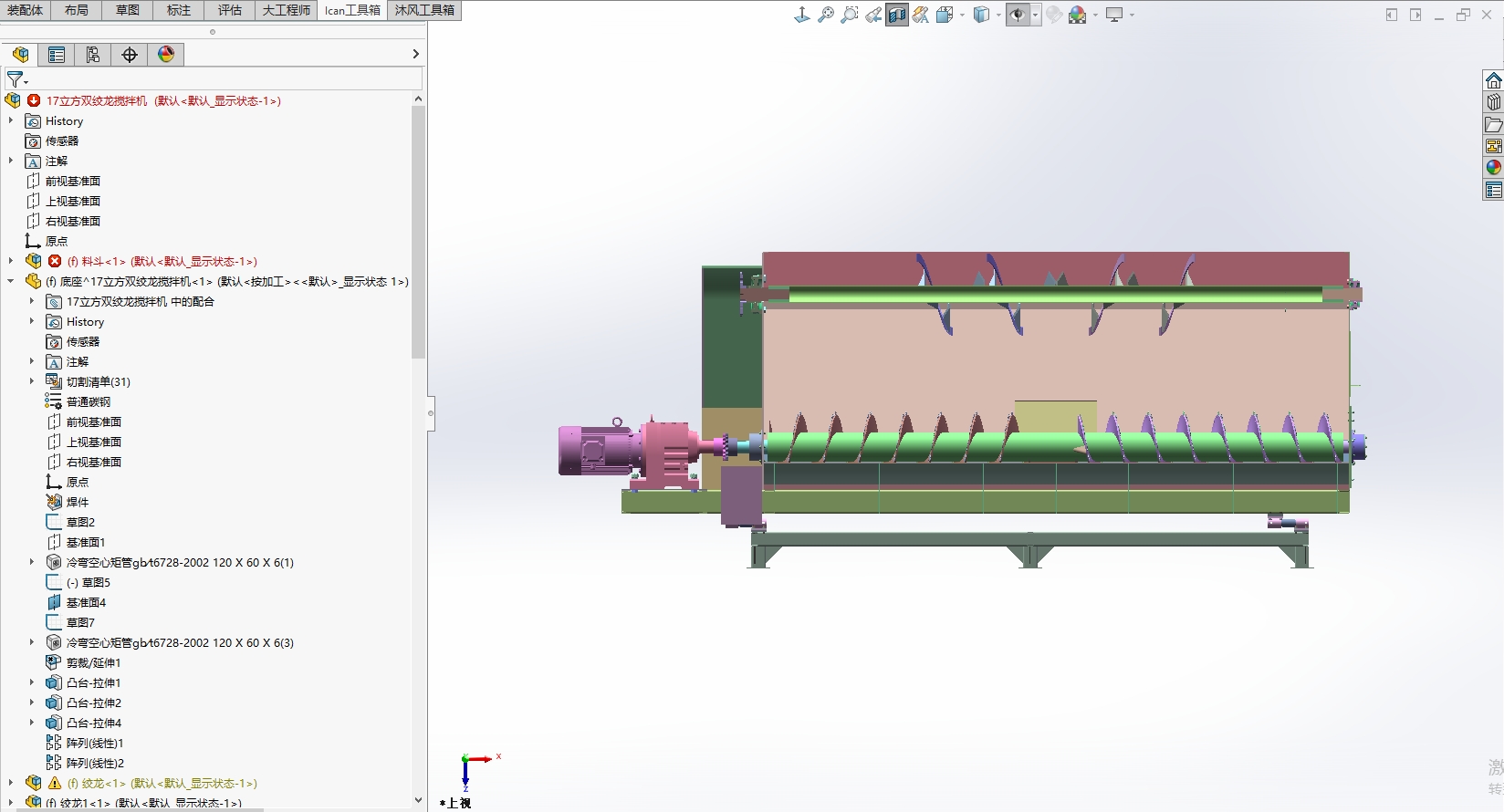Viewport: 1504px width, 812px height.
Task: Switch to the 大工程师 ribbon tab
Action: point(287,10)
